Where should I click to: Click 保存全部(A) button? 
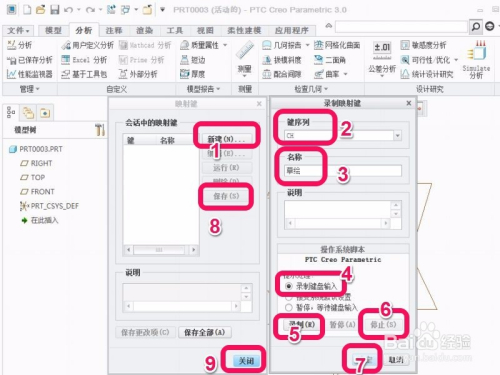coord(205,332)
